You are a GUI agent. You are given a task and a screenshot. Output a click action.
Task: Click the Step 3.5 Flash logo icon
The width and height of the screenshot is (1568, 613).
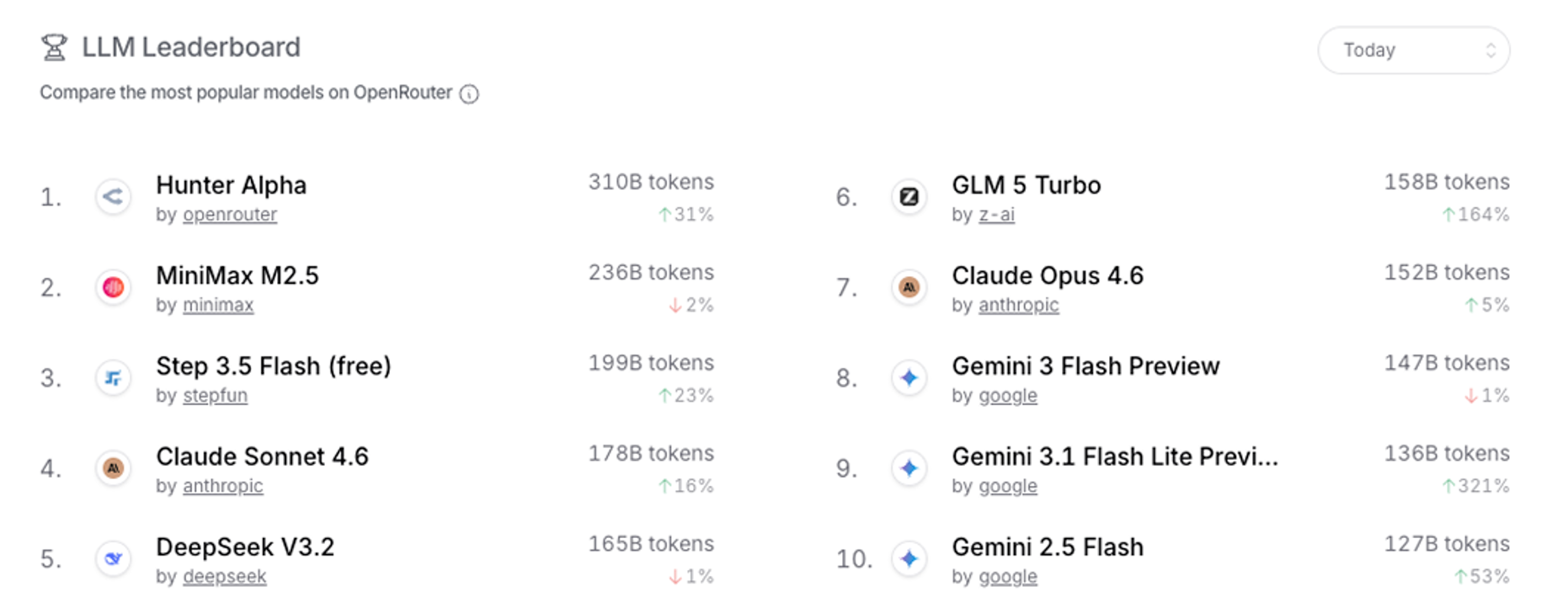113,378
